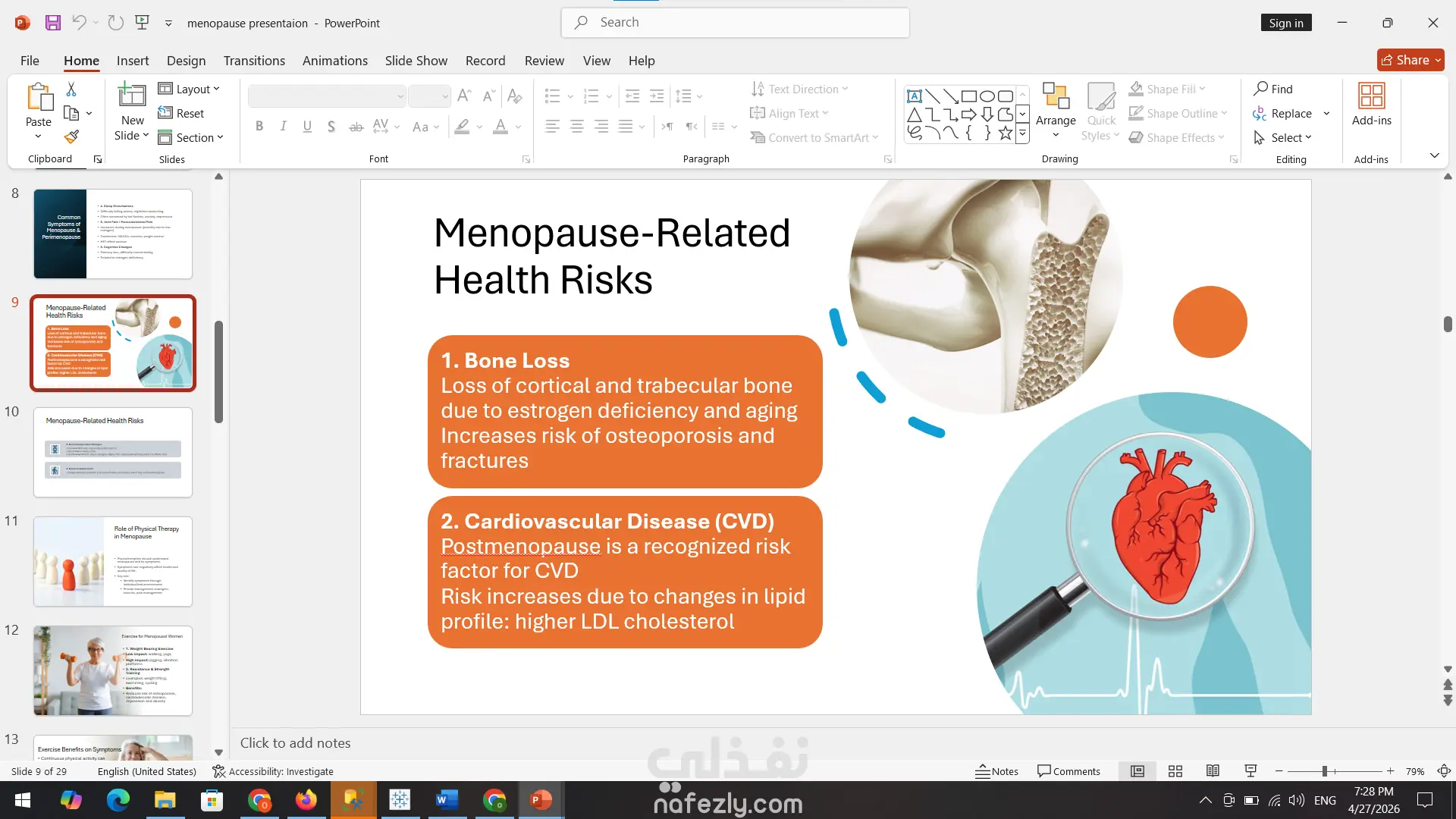Center-align the paragraph text
This screenshot has width=1456, height=819.
coord(576,127)
